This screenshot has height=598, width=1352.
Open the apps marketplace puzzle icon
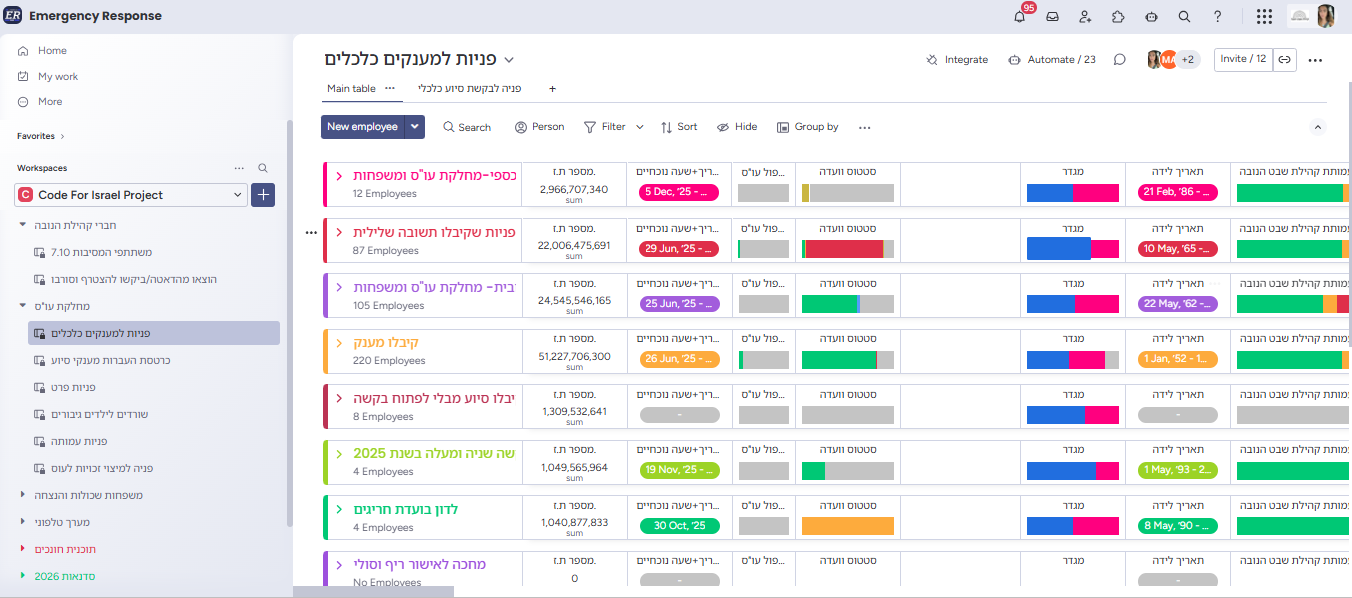click(x=1118, y=17)
